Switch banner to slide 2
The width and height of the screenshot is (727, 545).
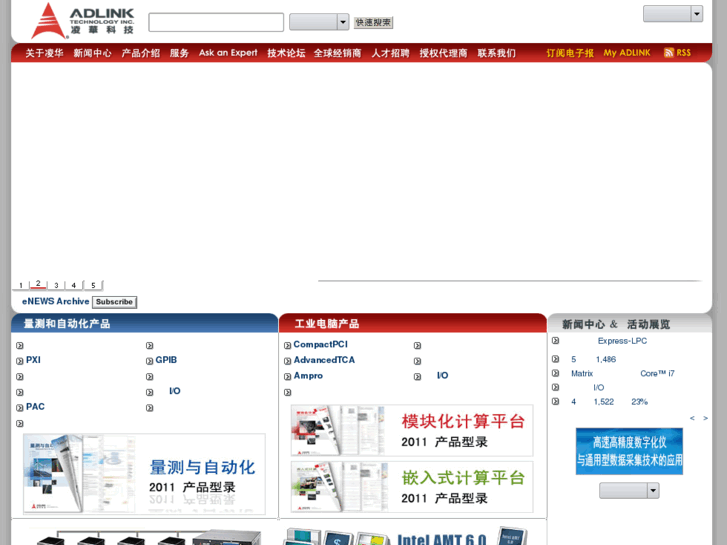[38, 284]
